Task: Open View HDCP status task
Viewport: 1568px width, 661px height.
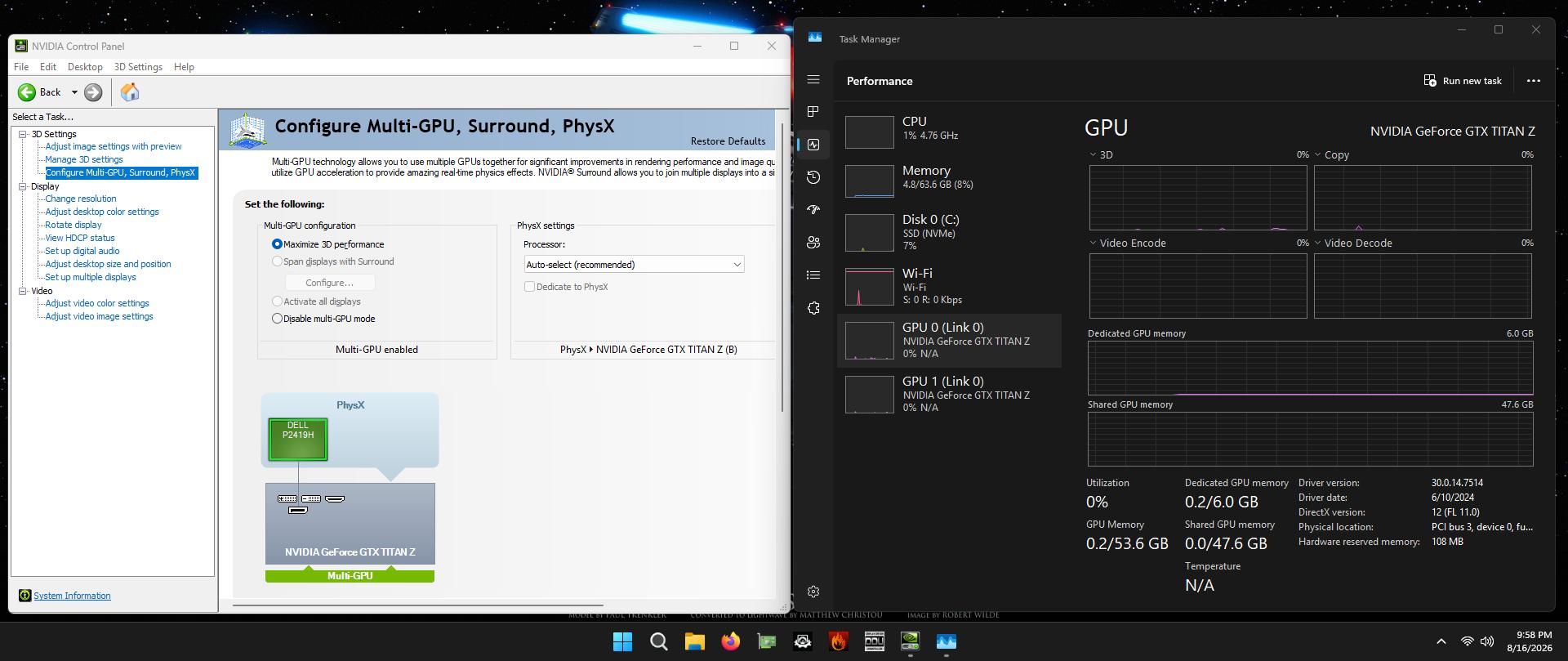Action: (x=80, y=238)
